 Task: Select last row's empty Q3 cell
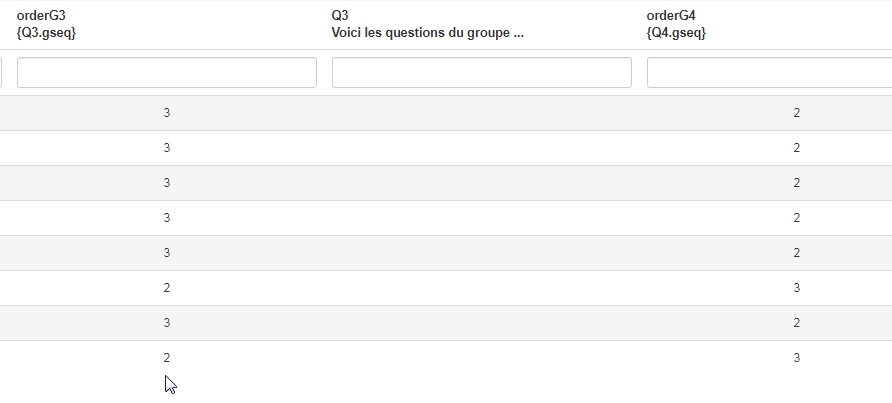(x=481, y=358)
